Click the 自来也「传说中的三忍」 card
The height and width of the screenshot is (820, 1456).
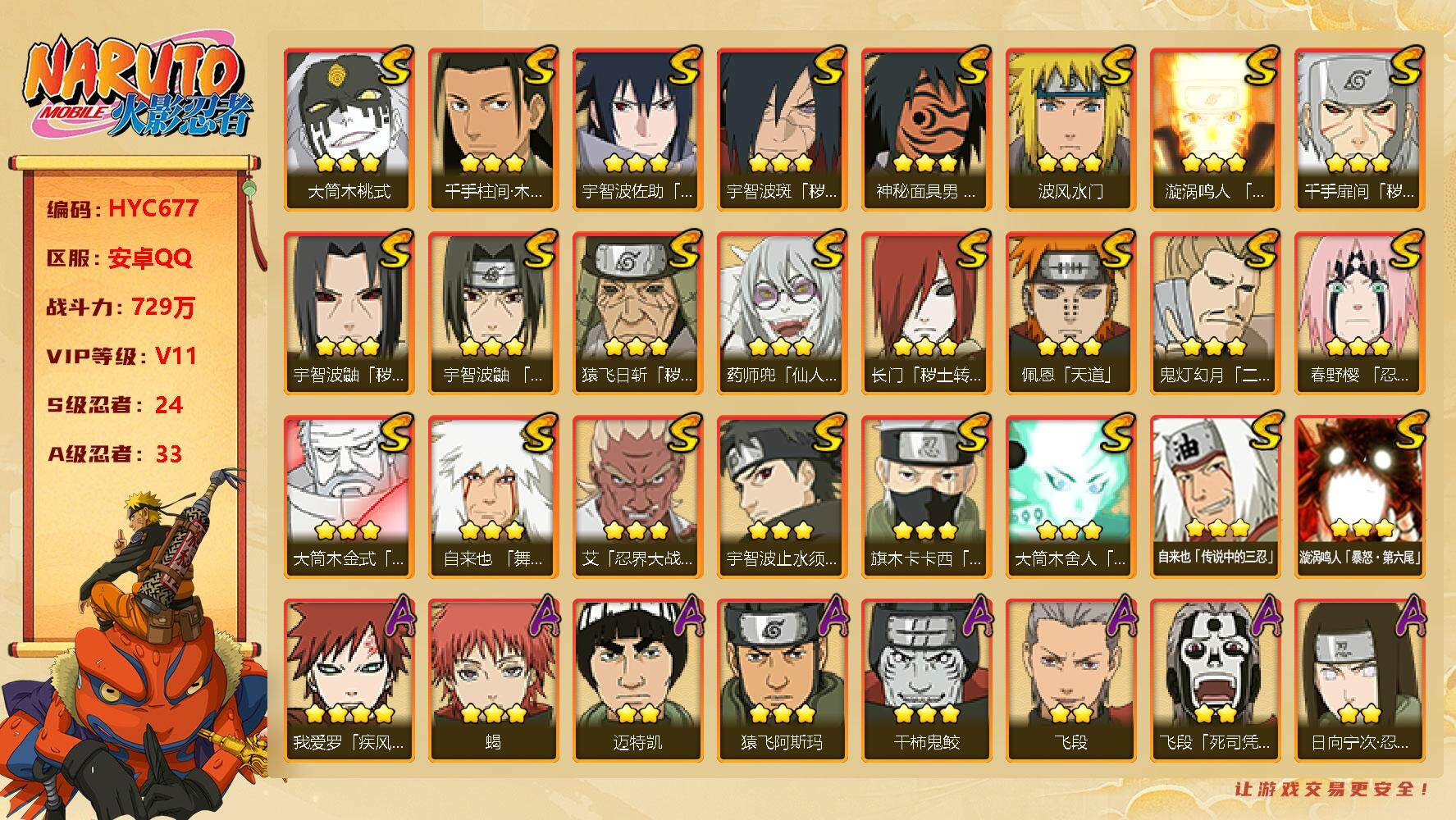(1215, 497)
